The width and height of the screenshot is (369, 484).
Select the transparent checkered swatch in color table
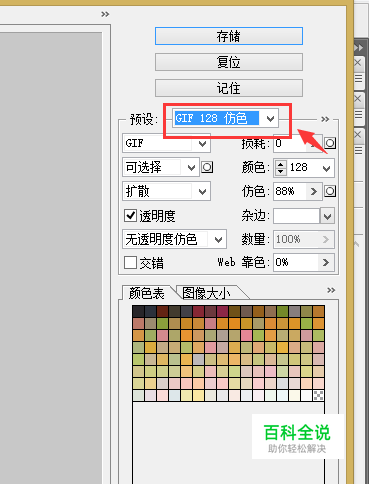(x=319, y=395)
